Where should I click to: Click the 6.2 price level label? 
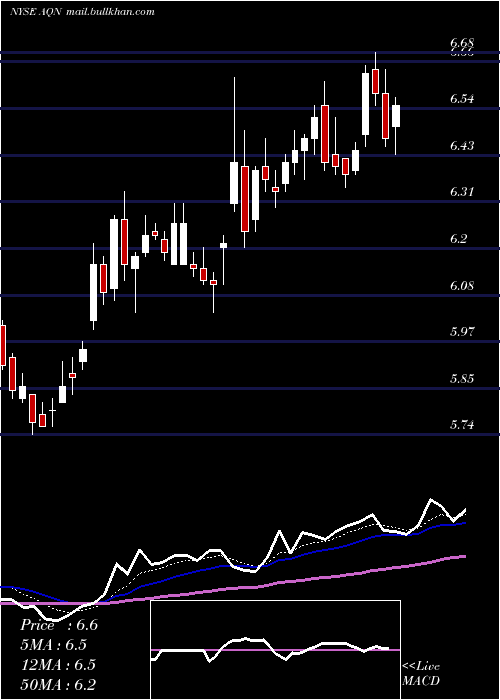[x=458, y=239]
